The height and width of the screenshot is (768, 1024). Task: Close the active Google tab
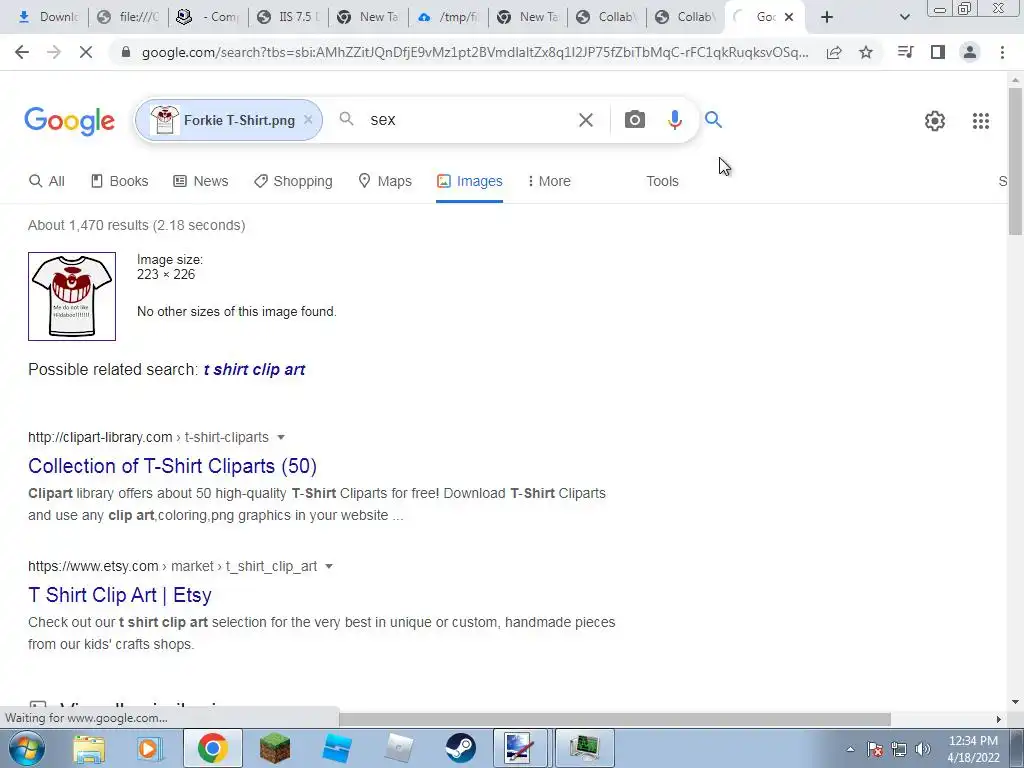(x=789, y=17)
